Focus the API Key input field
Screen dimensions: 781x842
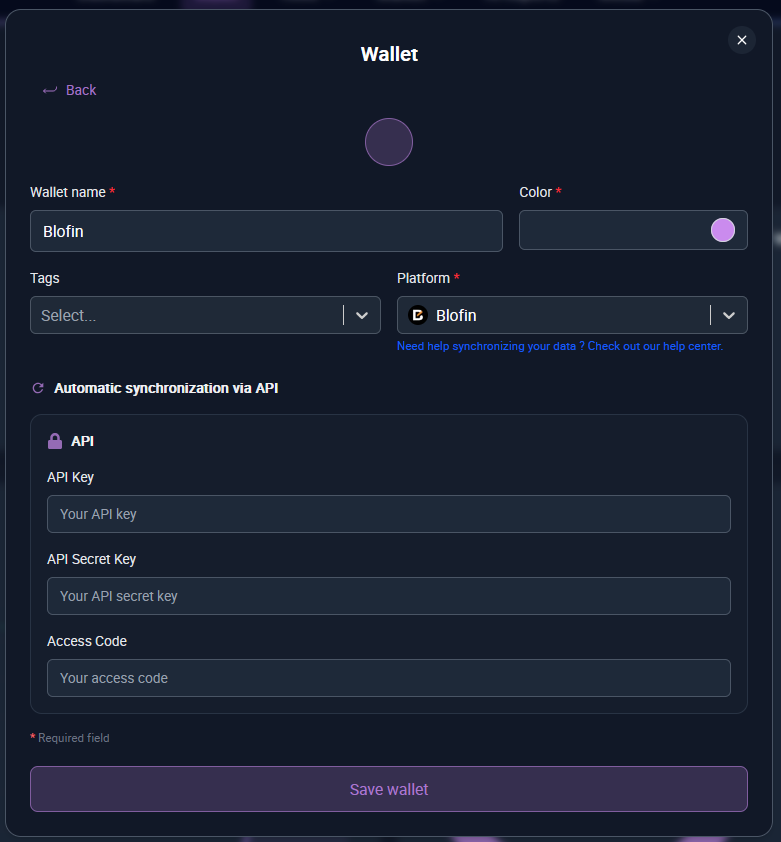388,514
